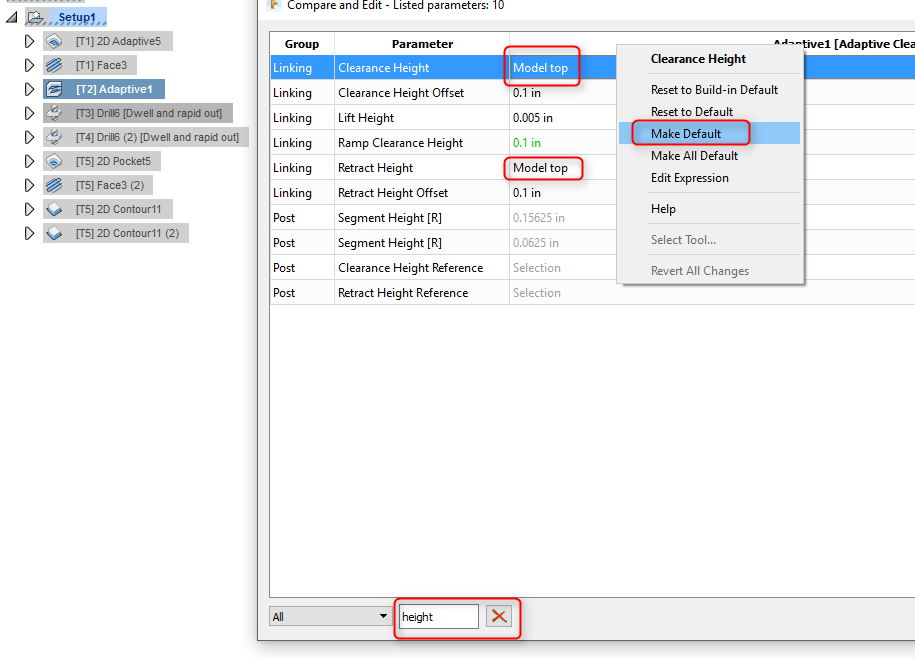
Task: Click the height filter text field
Action: tap(439, 616)
